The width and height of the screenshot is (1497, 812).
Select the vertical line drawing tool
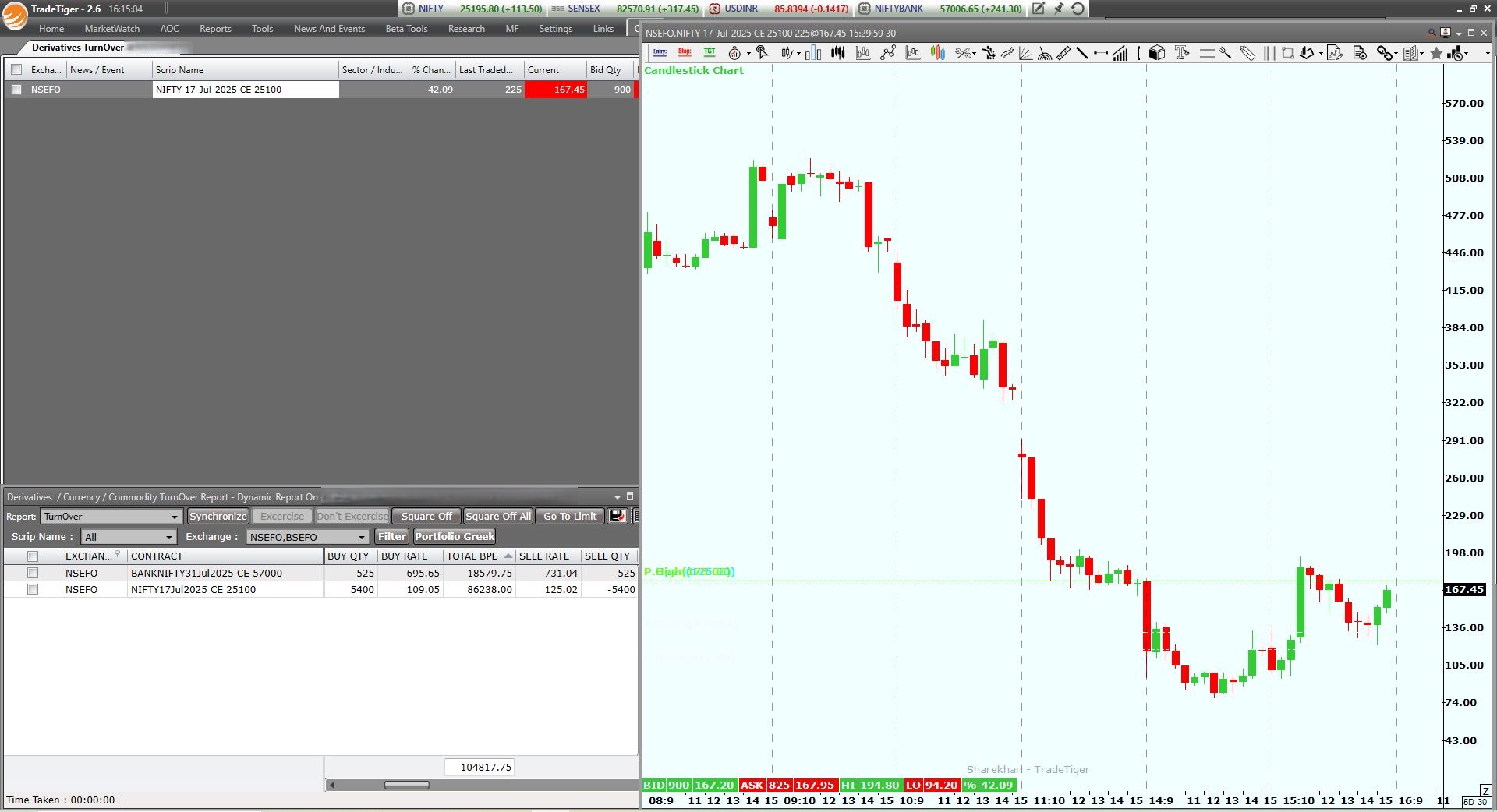(1139, 53)
